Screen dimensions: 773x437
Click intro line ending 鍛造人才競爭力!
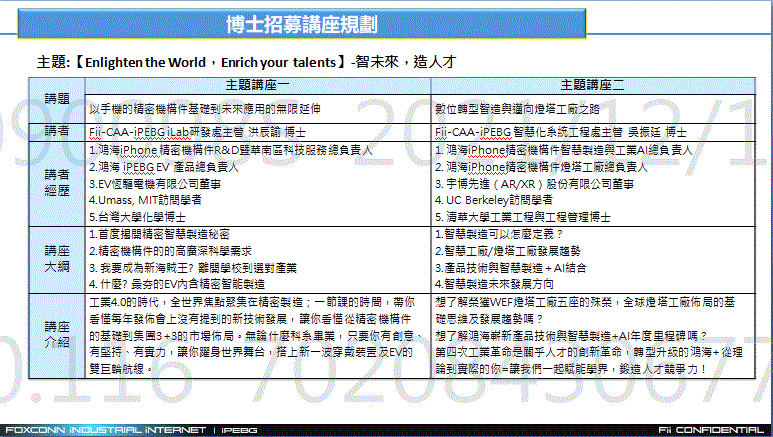(x=571, y=369)
